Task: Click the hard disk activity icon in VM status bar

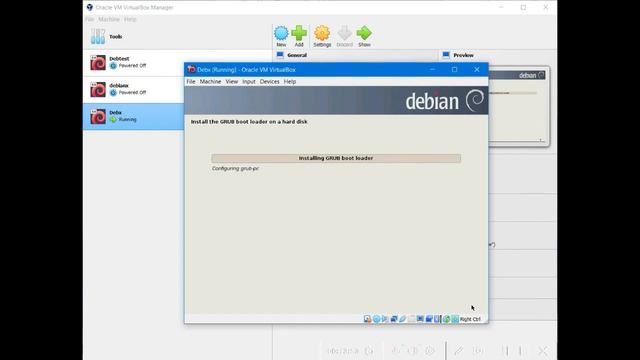Action: point(367,319)
